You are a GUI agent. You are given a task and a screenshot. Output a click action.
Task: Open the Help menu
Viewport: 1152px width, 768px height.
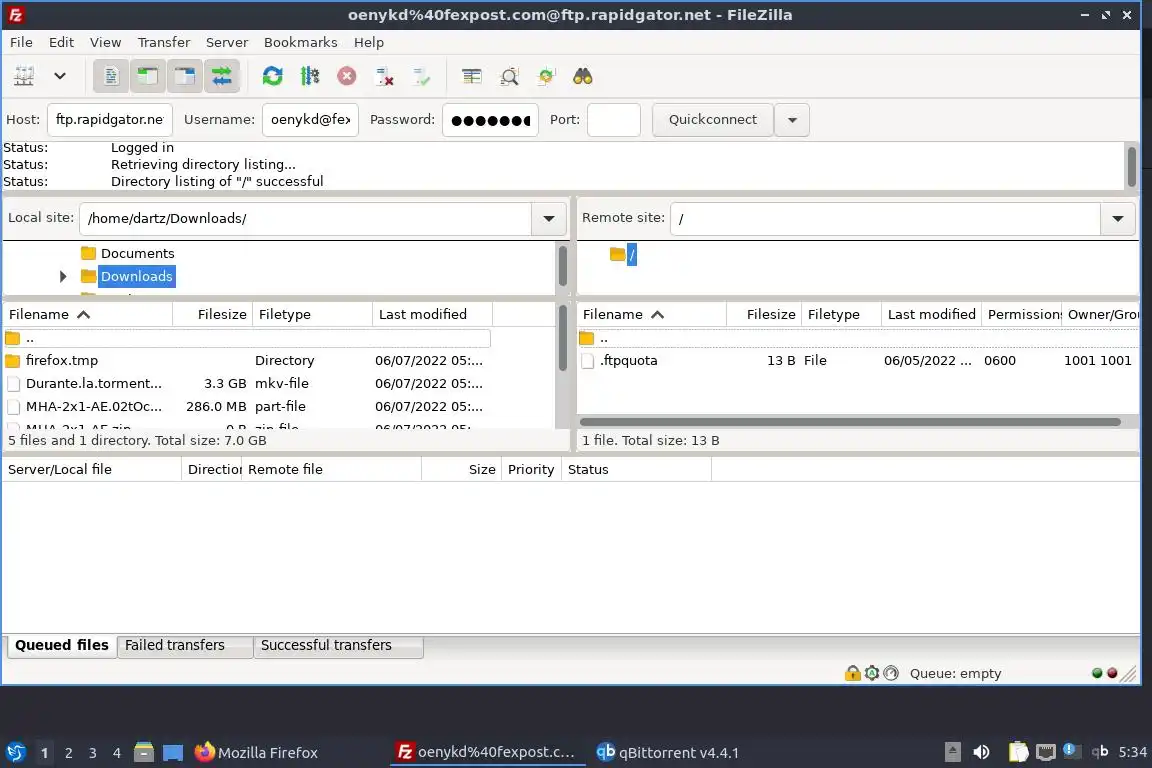pos(369,43)
